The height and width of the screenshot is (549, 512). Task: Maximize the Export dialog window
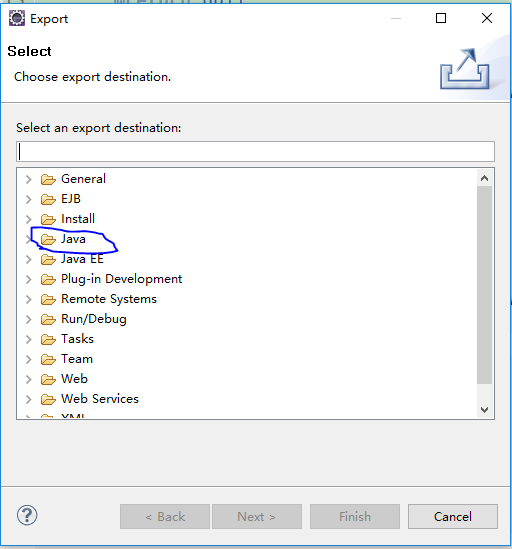441,18
